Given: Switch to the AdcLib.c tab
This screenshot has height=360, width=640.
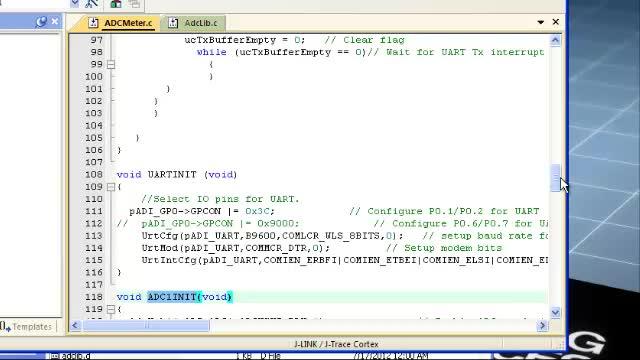Looking at the screenshot, I should pyautogui.click(x=194, y=23).
